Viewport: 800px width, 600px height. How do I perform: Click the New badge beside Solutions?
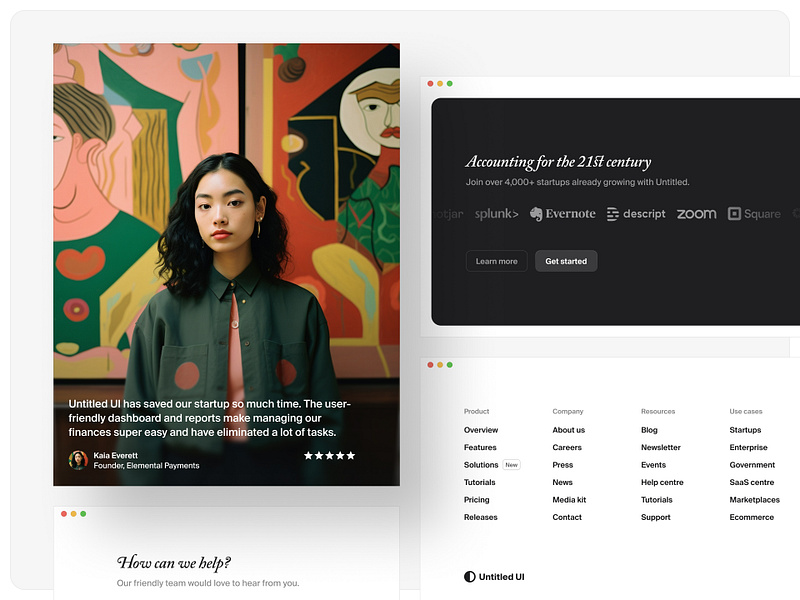coord(511,465)
